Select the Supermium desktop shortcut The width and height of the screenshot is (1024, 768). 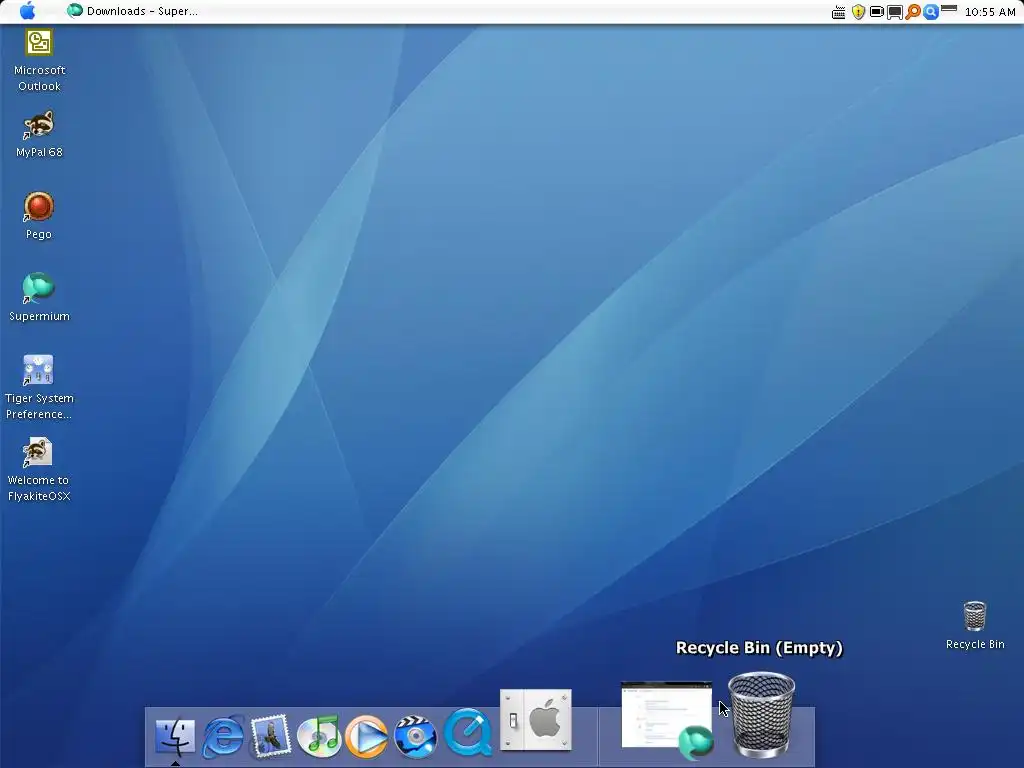pos(39,298)
